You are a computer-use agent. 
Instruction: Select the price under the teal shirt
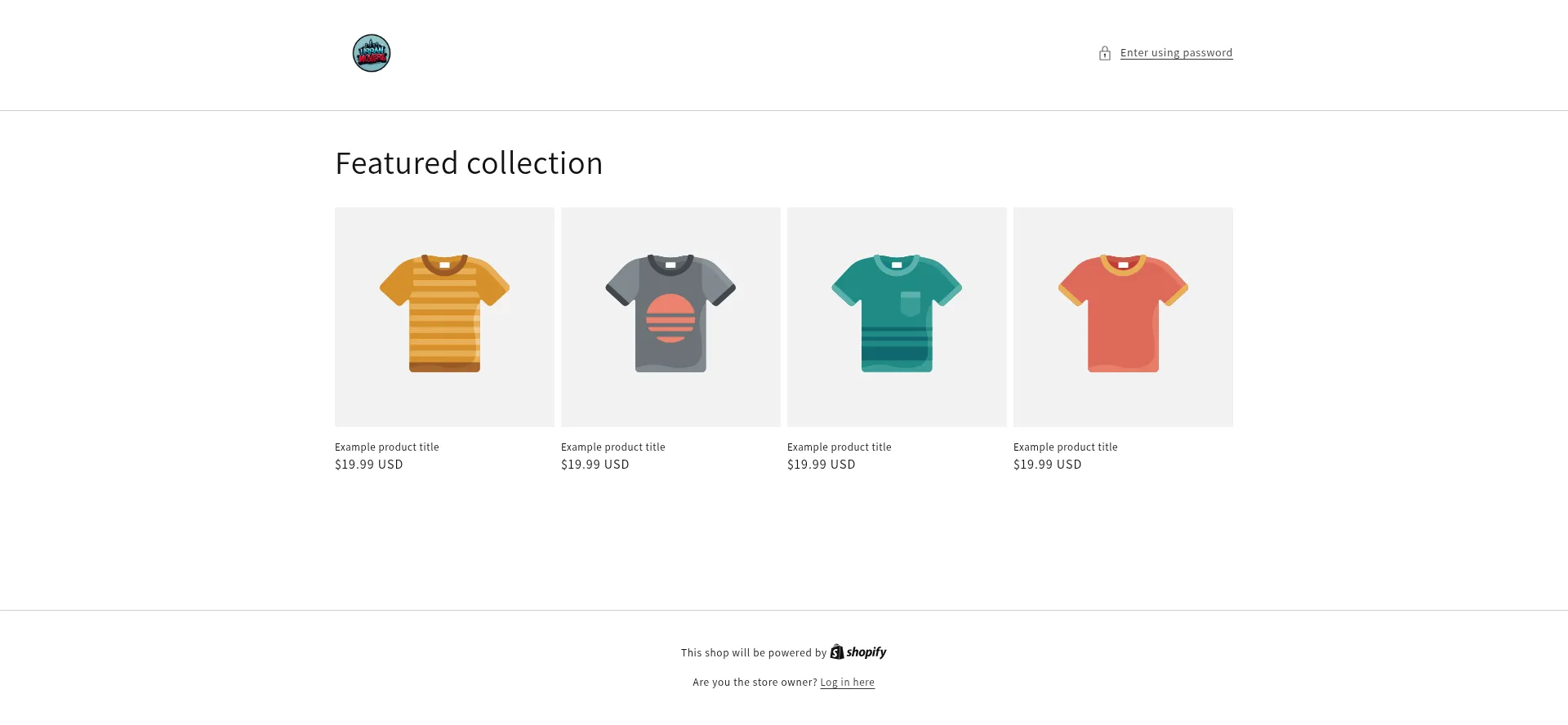822,465
